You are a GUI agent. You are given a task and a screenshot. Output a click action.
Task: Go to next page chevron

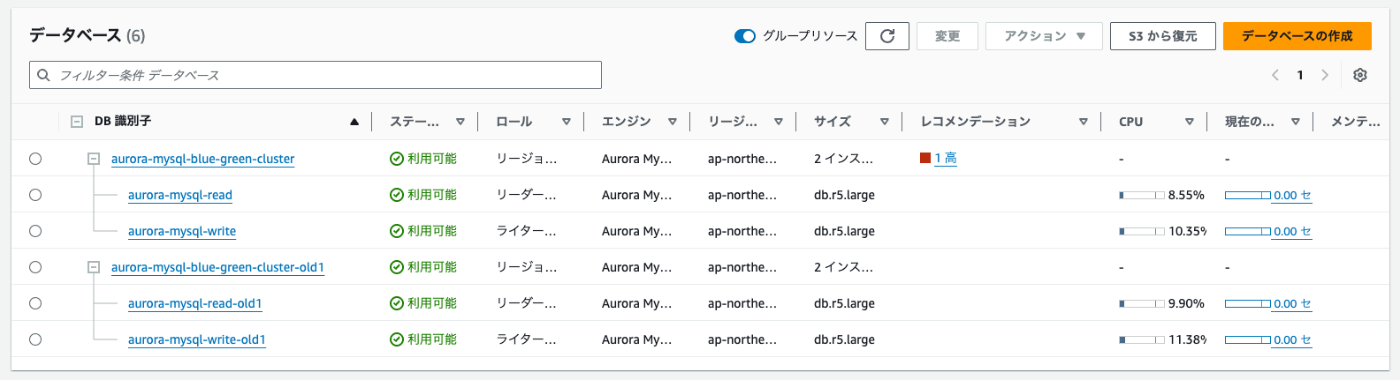click(1325, 75)
